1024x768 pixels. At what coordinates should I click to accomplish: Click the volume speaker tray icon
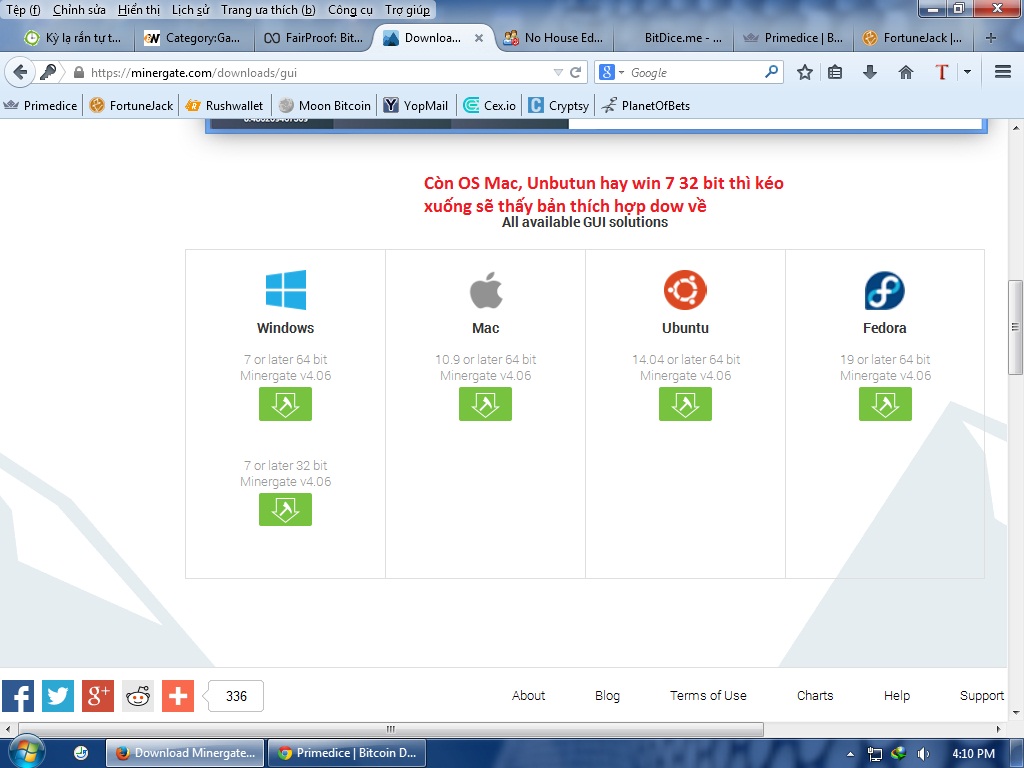click(x=923, y=754)
